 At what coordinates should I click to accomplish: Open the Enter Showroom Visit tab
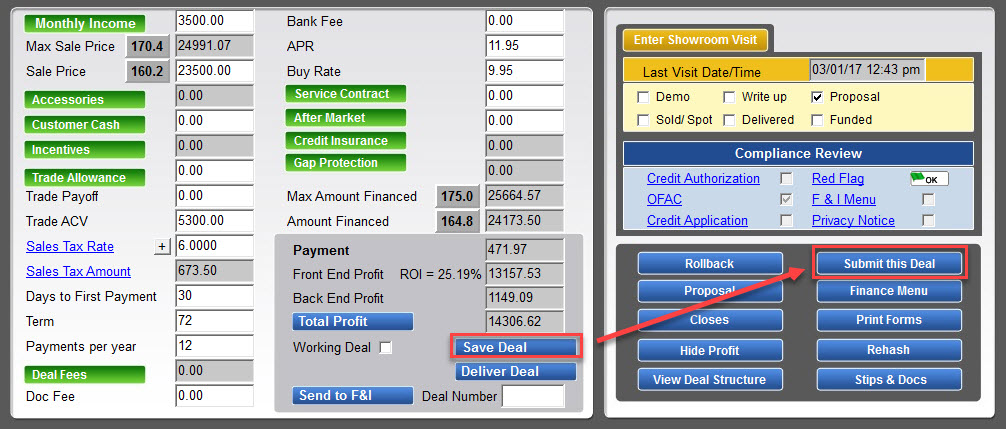(x=695, y=40)
